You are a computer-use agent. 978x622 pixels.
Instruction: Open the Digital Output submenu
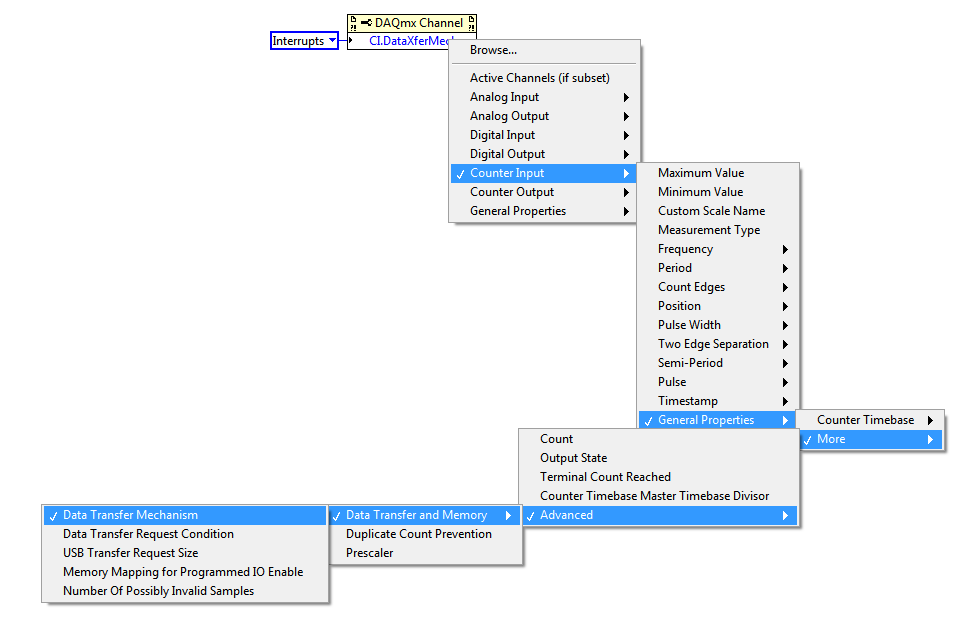(544, 154)
